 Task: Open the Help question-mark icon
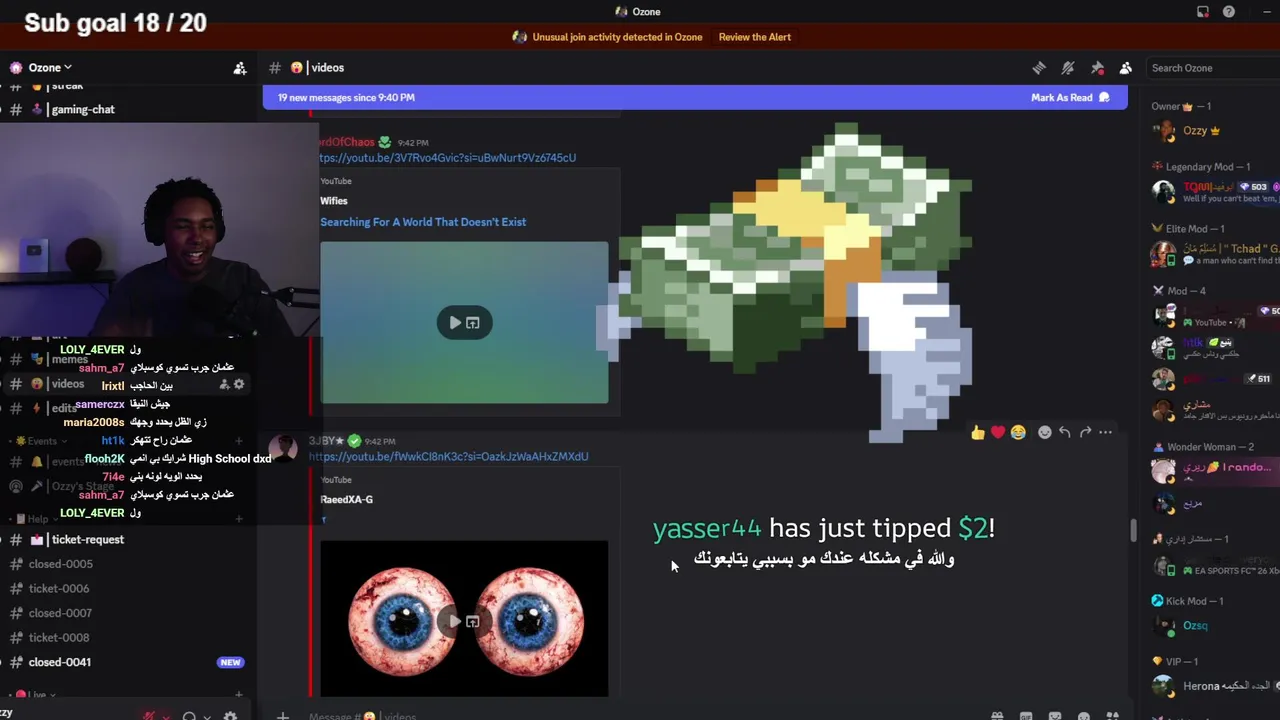pyautogui.click(x=1229, y=12)
